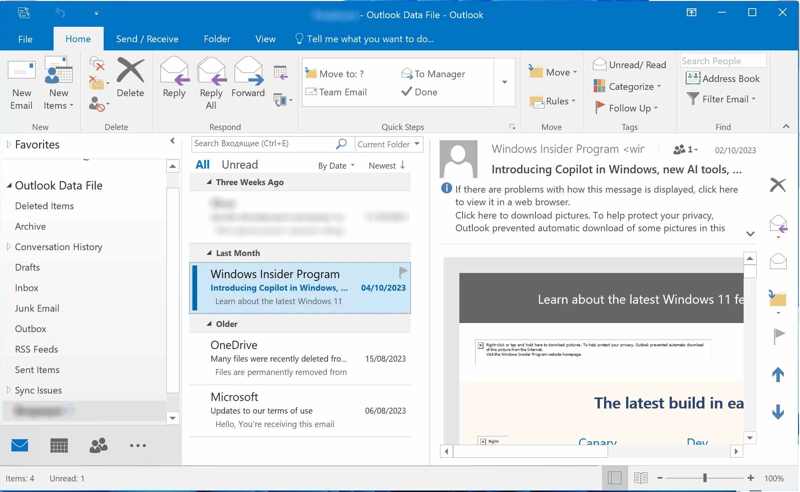Expand the Conversation History folder
Viewport: 800px width, 492px height.
point(8,247)
